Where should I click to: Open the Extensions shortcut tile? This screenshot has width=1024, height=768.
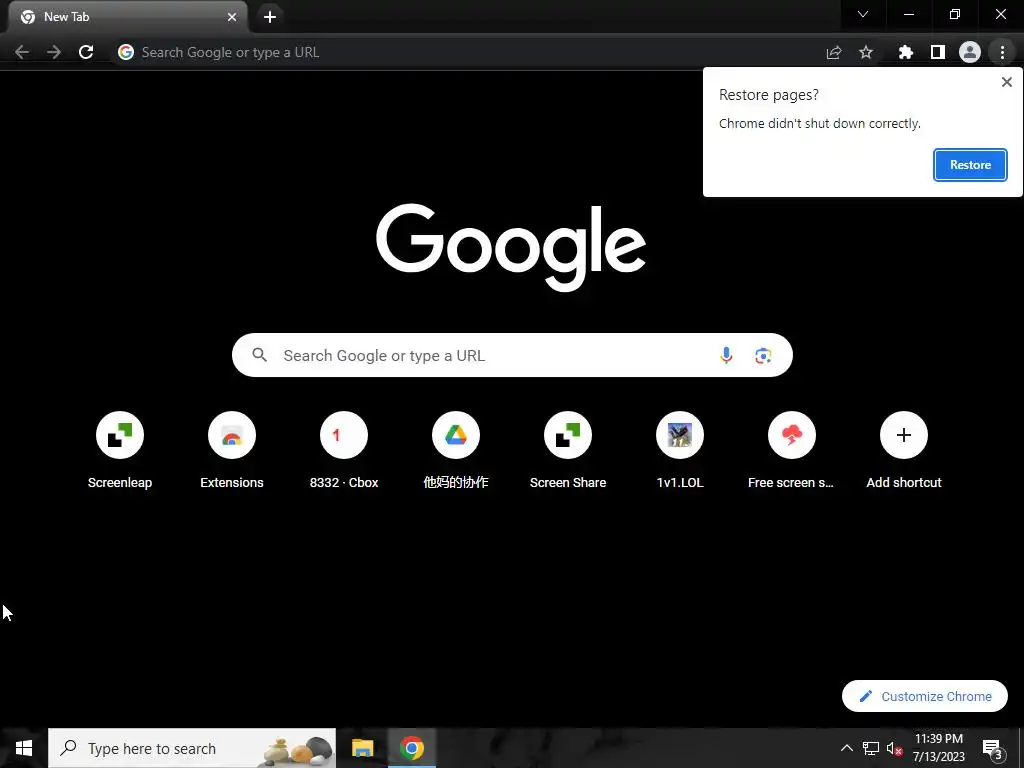coord(232,451)
